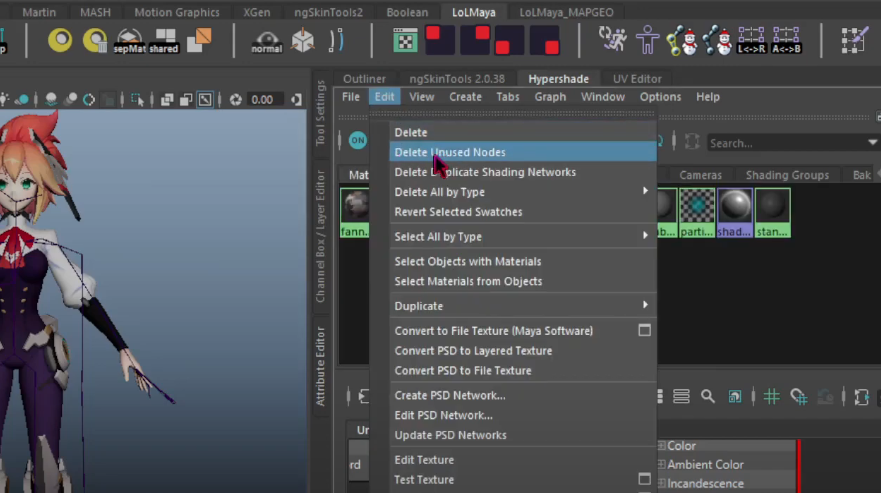Click the T-pose figure shelf icon

647,40
